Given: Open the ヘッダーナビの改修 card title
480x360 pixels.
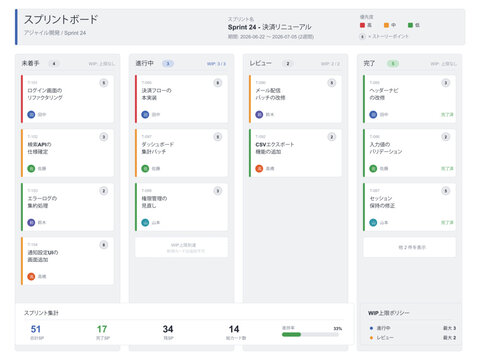Looking at the screenshot, I should (384, 94).
